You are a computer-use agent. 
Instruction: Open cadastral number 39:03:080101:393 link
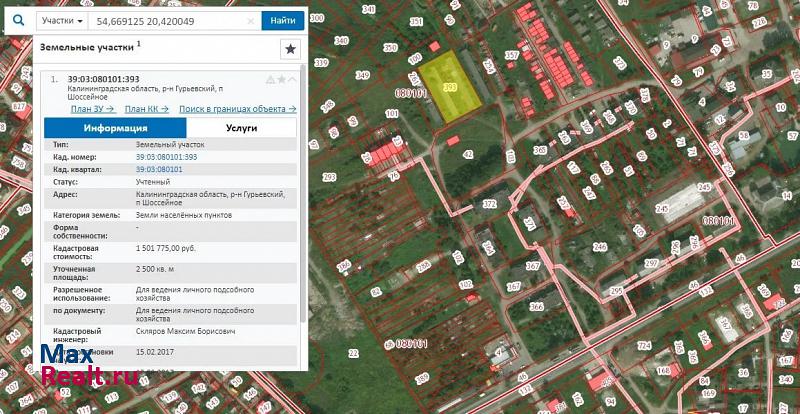(166, 157)
